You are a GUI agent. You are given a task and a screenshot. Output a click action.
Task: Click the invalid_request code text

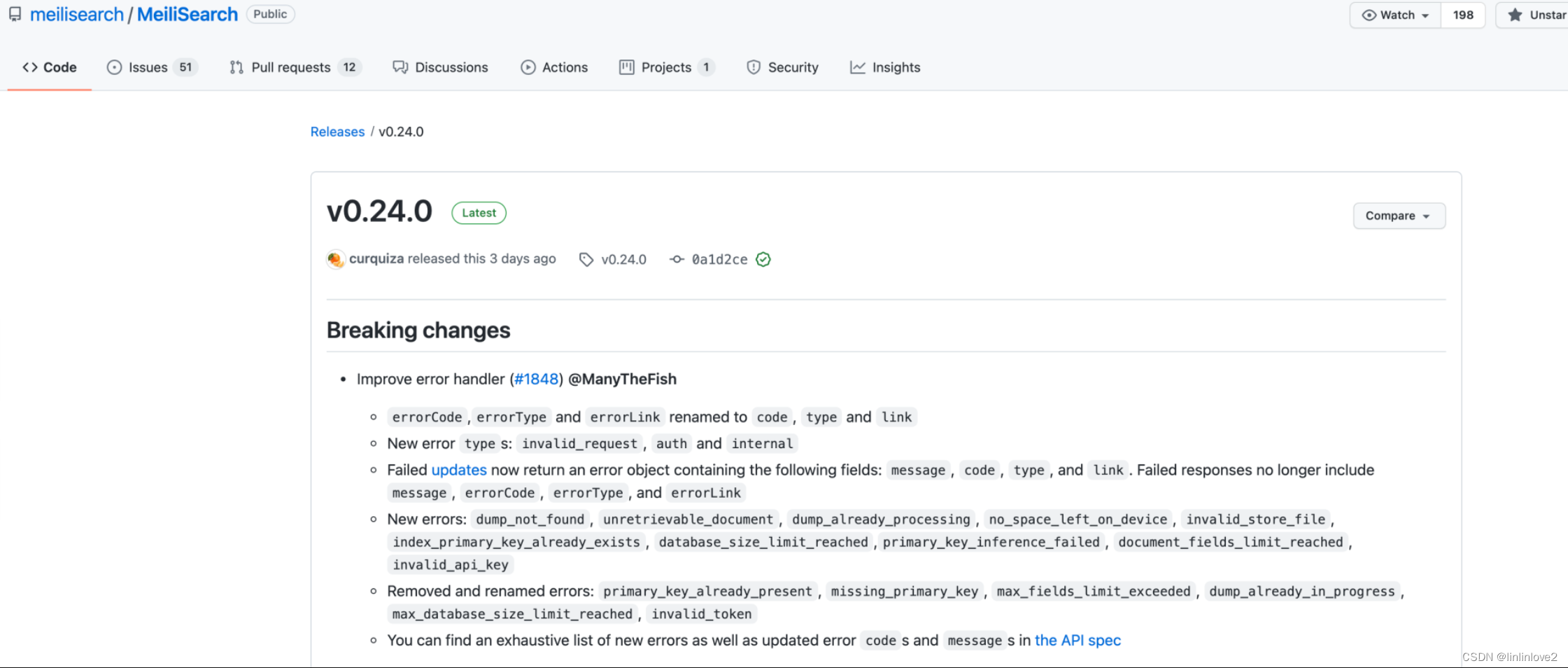point(579,444)
